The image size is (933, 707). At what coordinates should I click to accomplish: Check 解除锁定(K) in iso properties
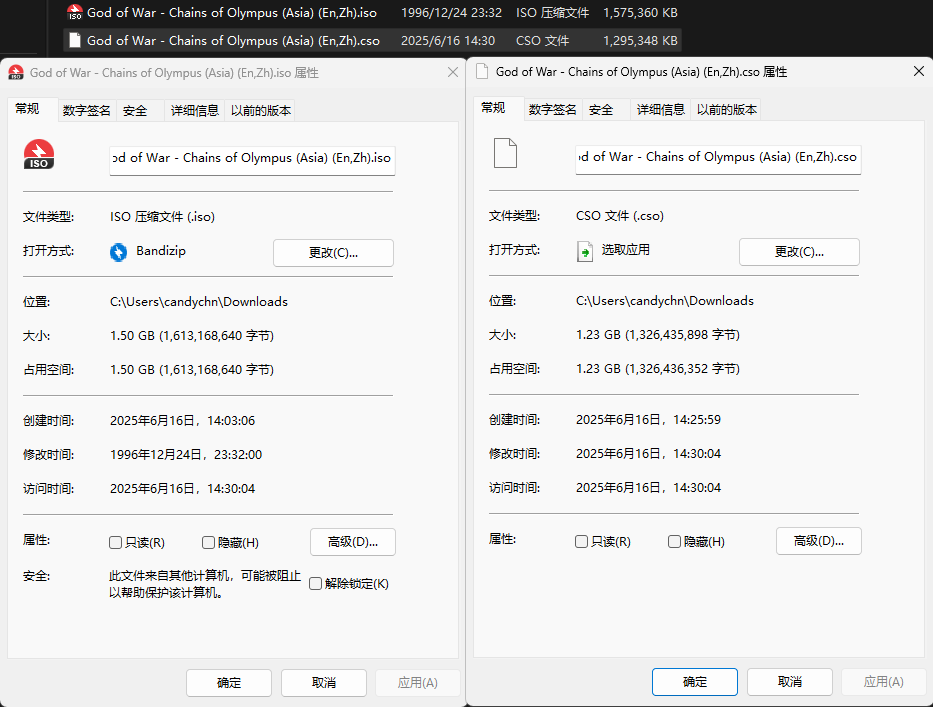pyautogui.click(x=315, y=583)
